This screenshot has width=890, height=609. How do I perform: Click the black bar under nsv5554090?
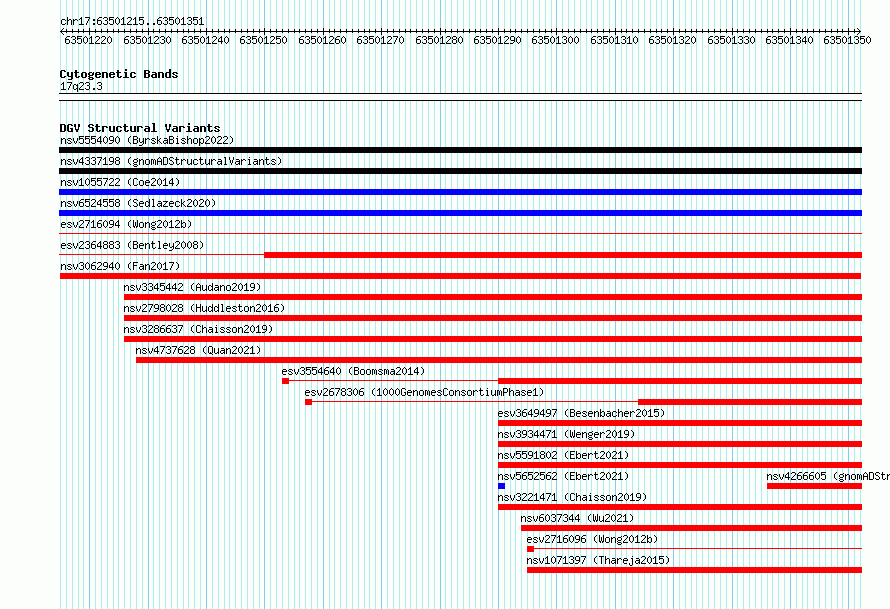pyautogui.click(x=460, y=150)
